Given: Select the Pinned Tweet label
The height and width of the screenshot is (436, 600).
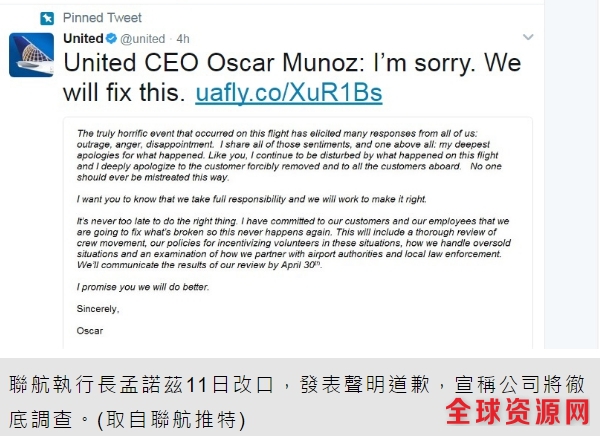Looking at the screenshot, I should 102,18.
